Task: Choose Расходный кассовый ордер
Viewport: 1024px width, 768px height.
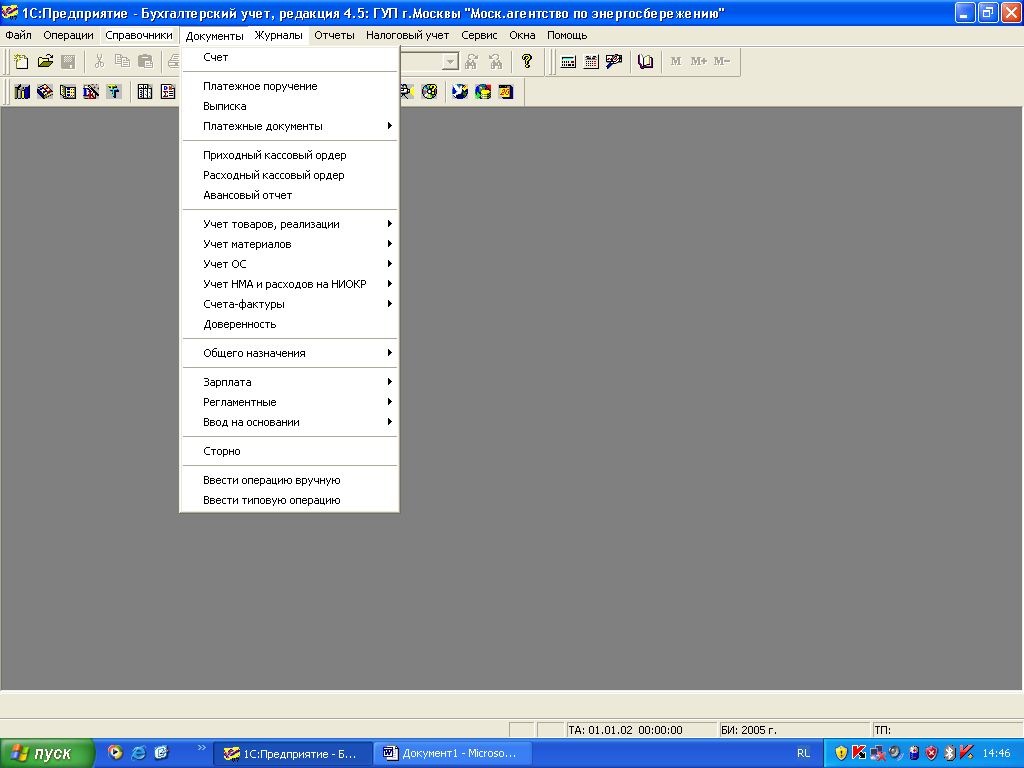Action: pos(289,175)
